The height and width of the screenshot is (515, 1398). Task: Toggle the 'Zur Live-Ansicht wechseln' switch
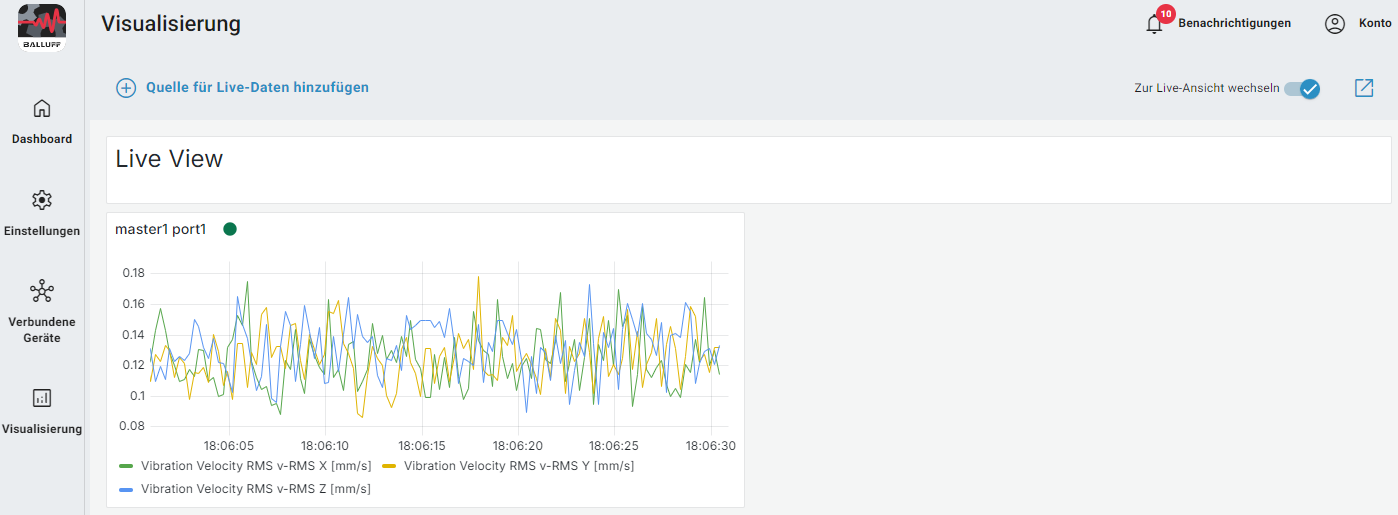coord(1303,88)
